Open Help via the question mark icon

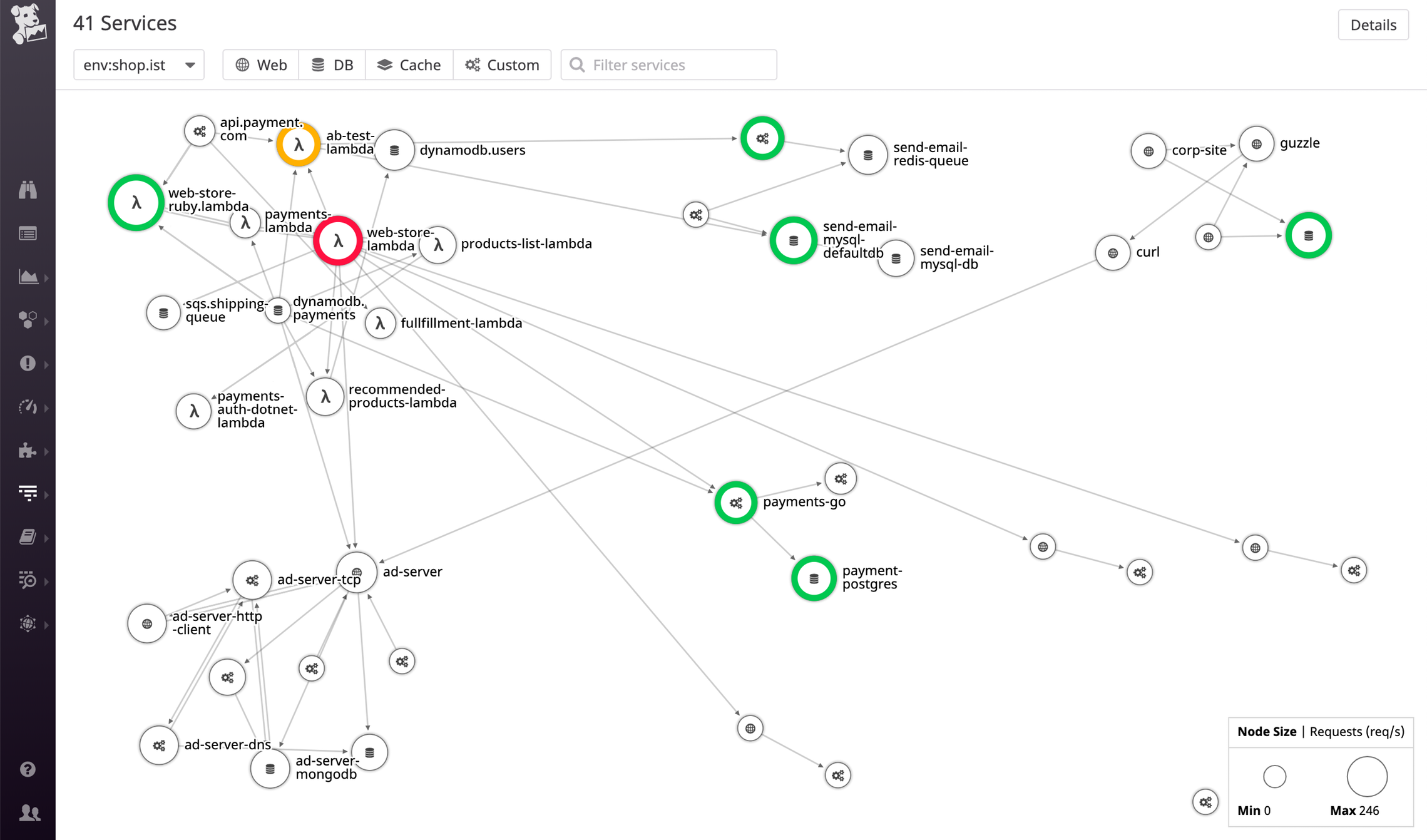[x=28, y=769]
